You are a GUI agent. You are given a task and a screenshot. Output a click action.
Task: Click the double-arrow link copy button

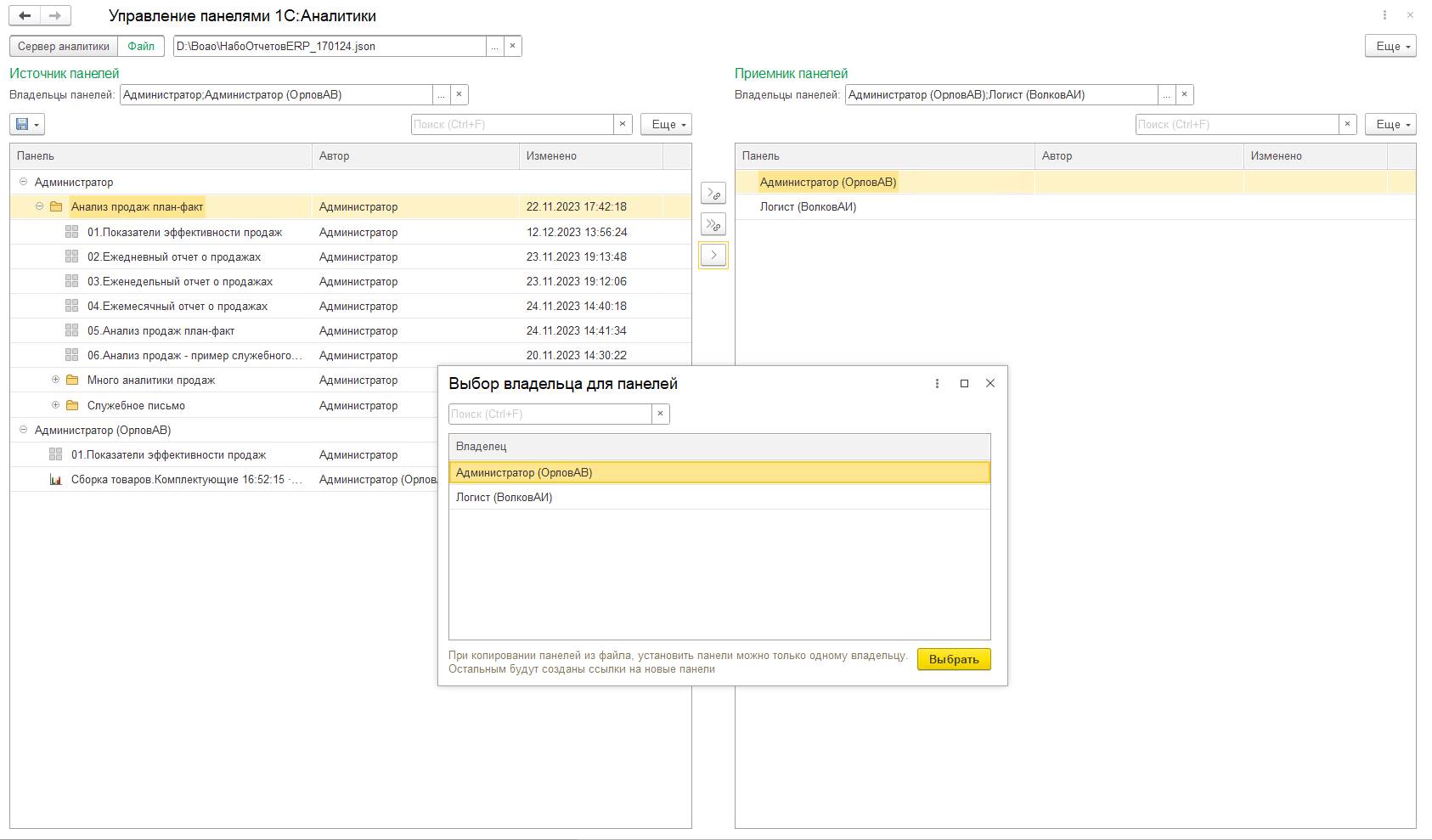pyautogui.click(x=713, y=224)
